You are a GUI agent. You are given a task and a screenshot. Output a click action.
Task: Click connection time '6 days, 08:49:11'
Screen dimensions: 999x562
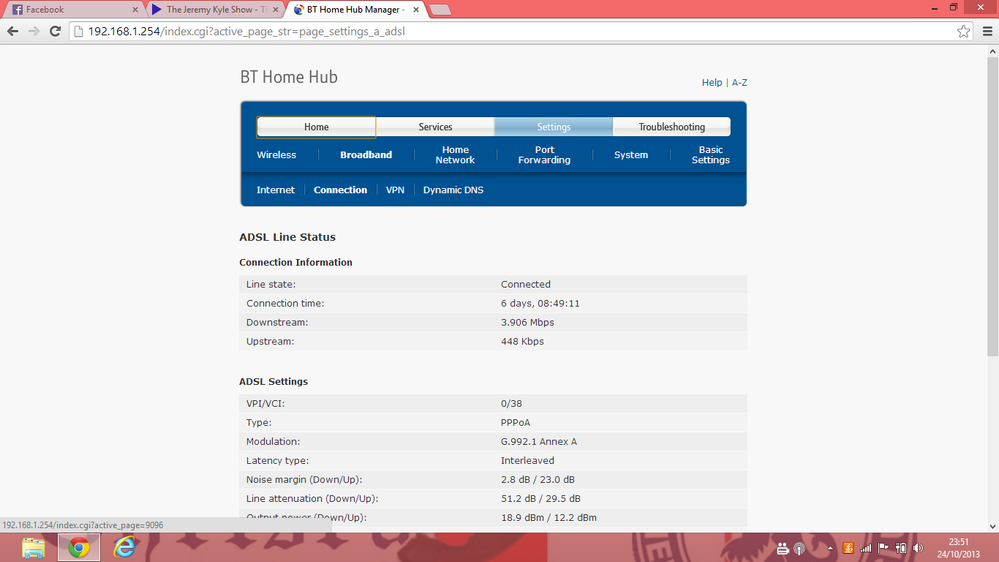coord(540,303)
